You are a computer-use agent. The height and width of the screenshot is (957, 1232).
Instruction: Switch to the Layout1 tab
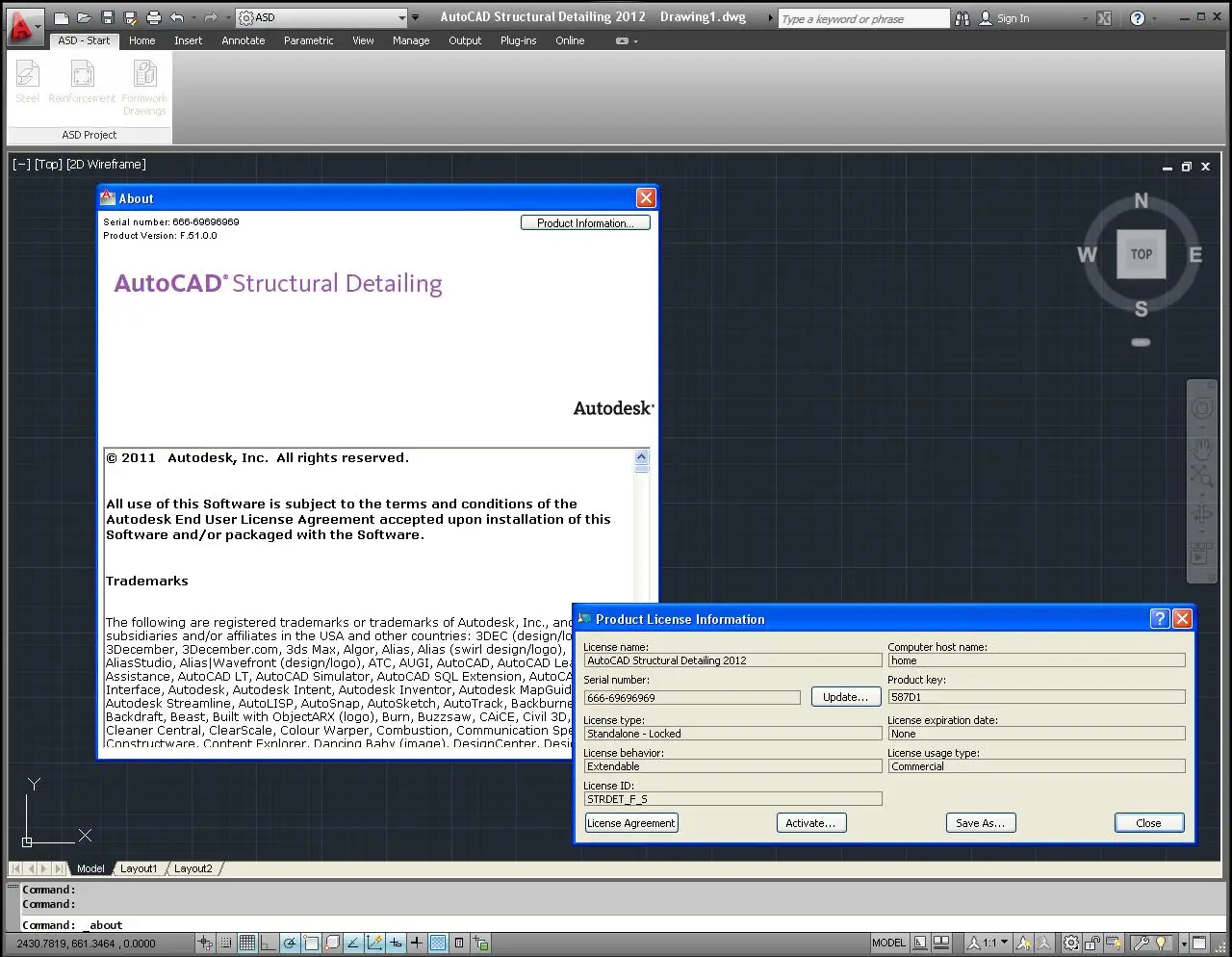[139, 868]
